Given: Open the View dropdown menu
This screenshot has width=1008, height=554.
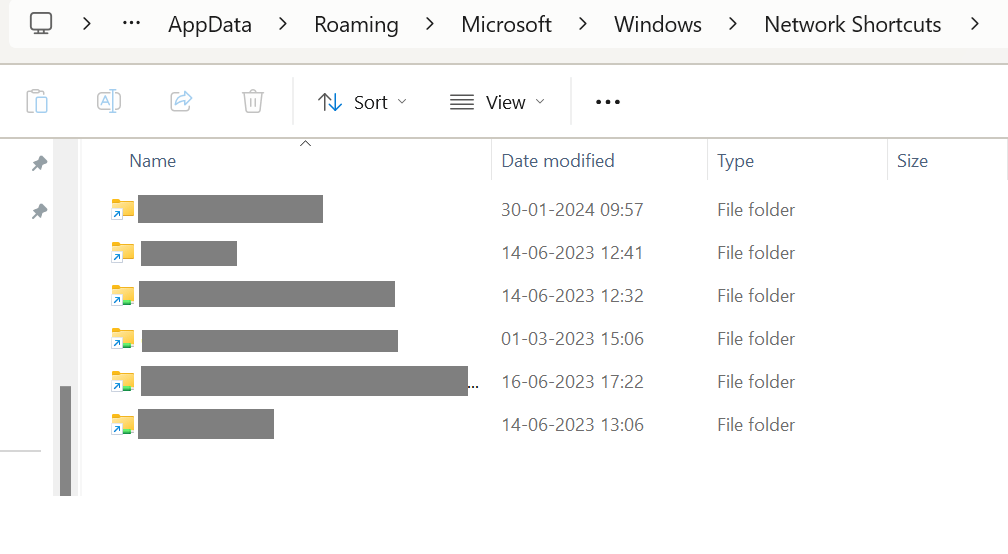Looking at the screenshot, I should point(498,102).
